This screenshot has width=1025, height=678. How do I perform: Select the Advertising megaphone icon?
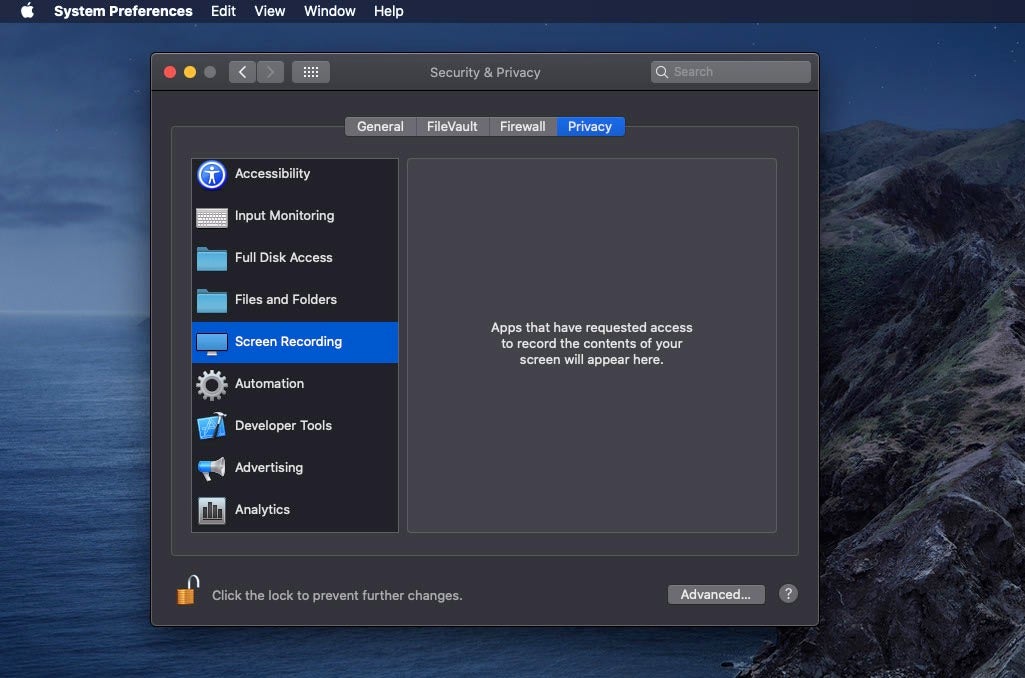tap(211, 468)
